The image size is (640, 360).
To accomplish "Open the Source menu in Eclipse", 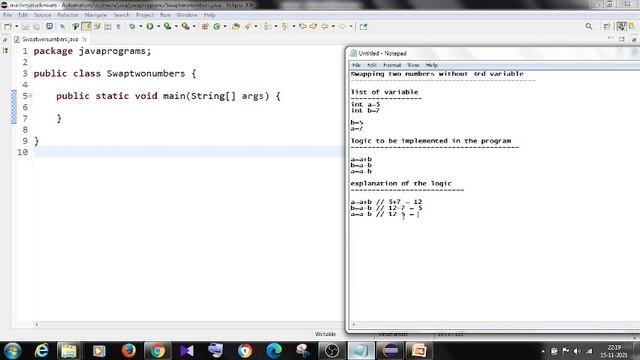I will pyautogui.click(x=42, y=15).
